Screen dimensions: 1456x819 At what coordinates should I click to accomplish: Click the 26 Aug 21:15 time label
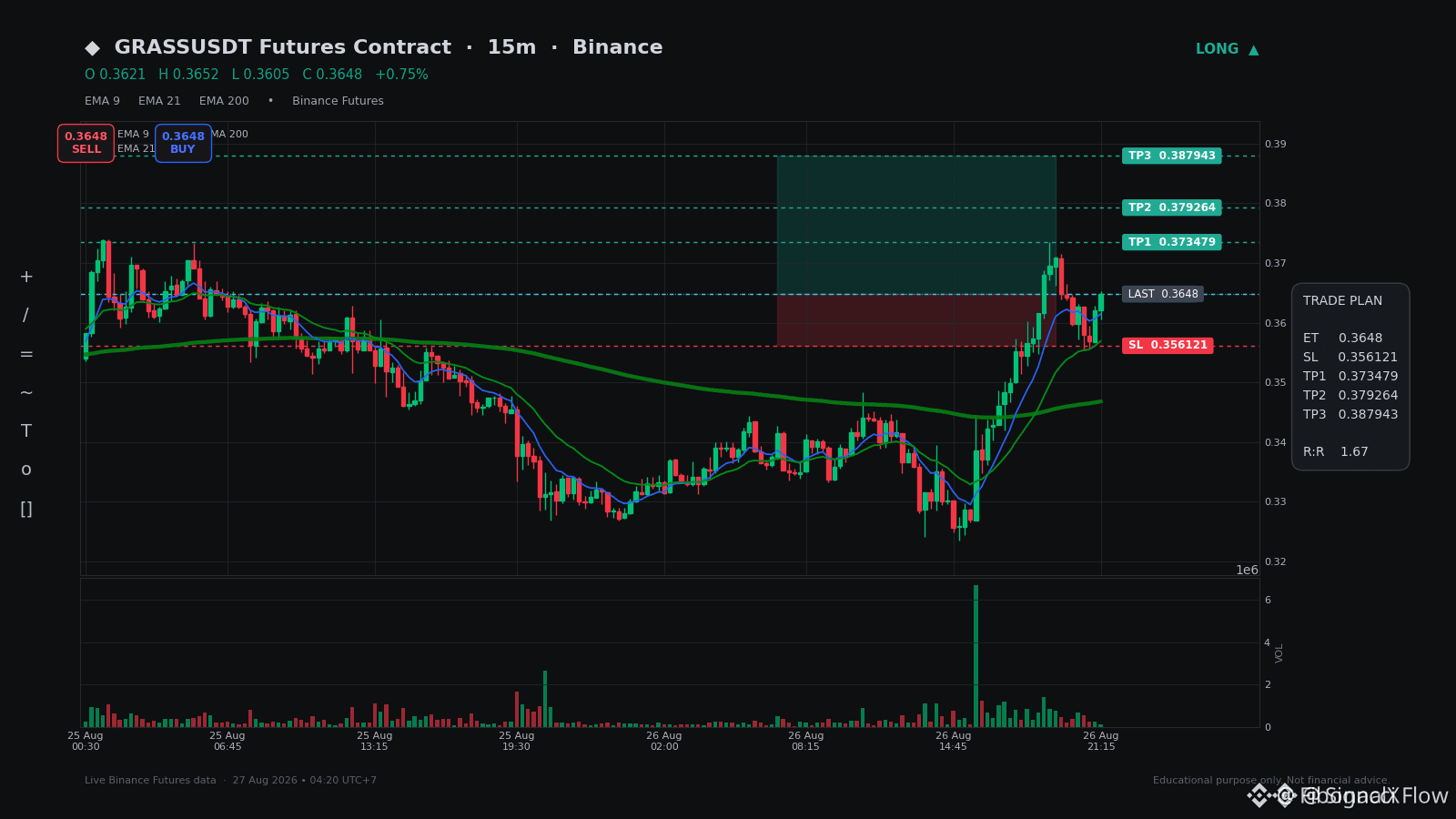pyautogui.click(x=1101, y=741)
